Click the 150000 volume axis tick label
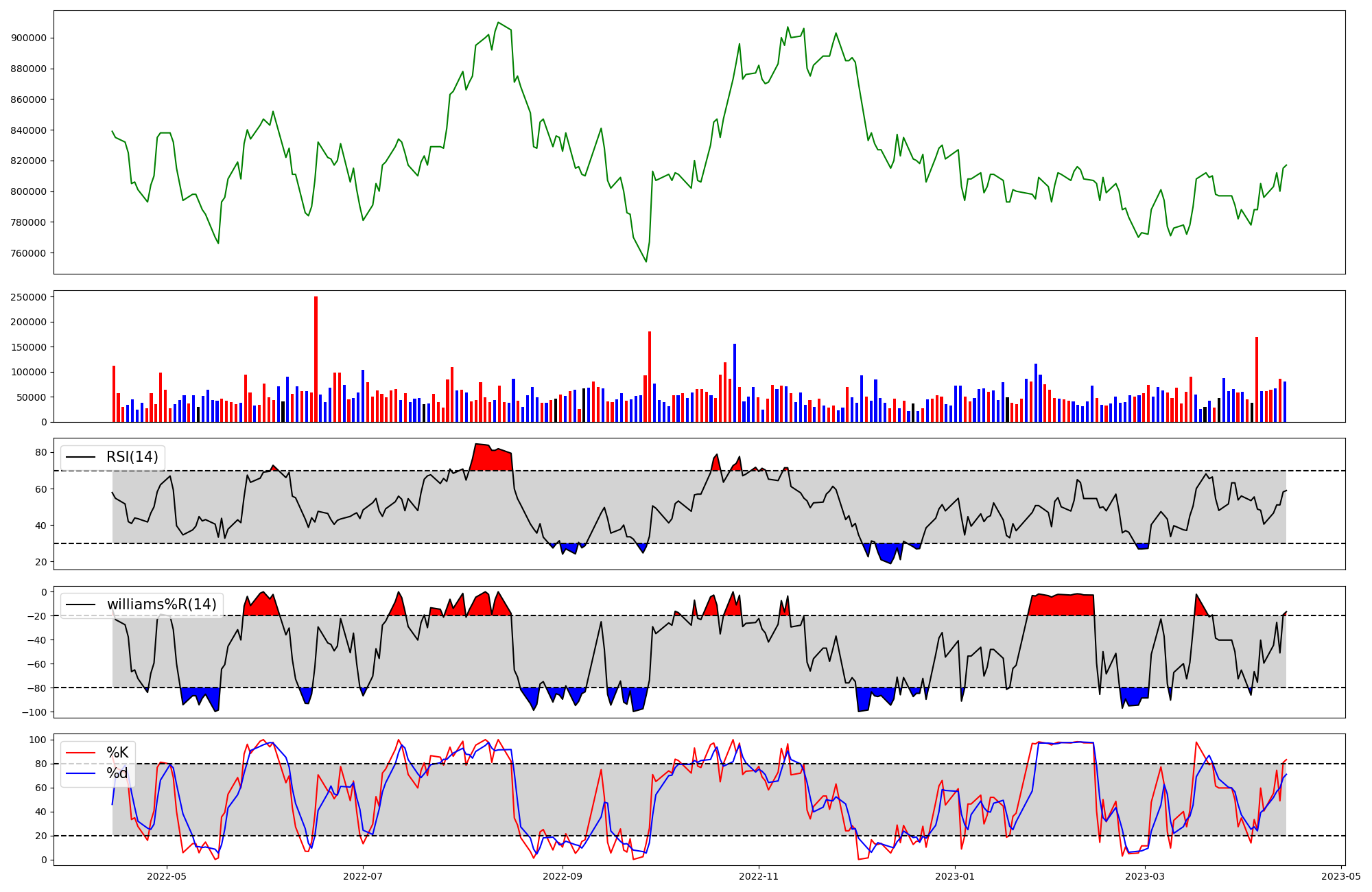The width and height of the screenshot is (1372, 892). (29, 347)
